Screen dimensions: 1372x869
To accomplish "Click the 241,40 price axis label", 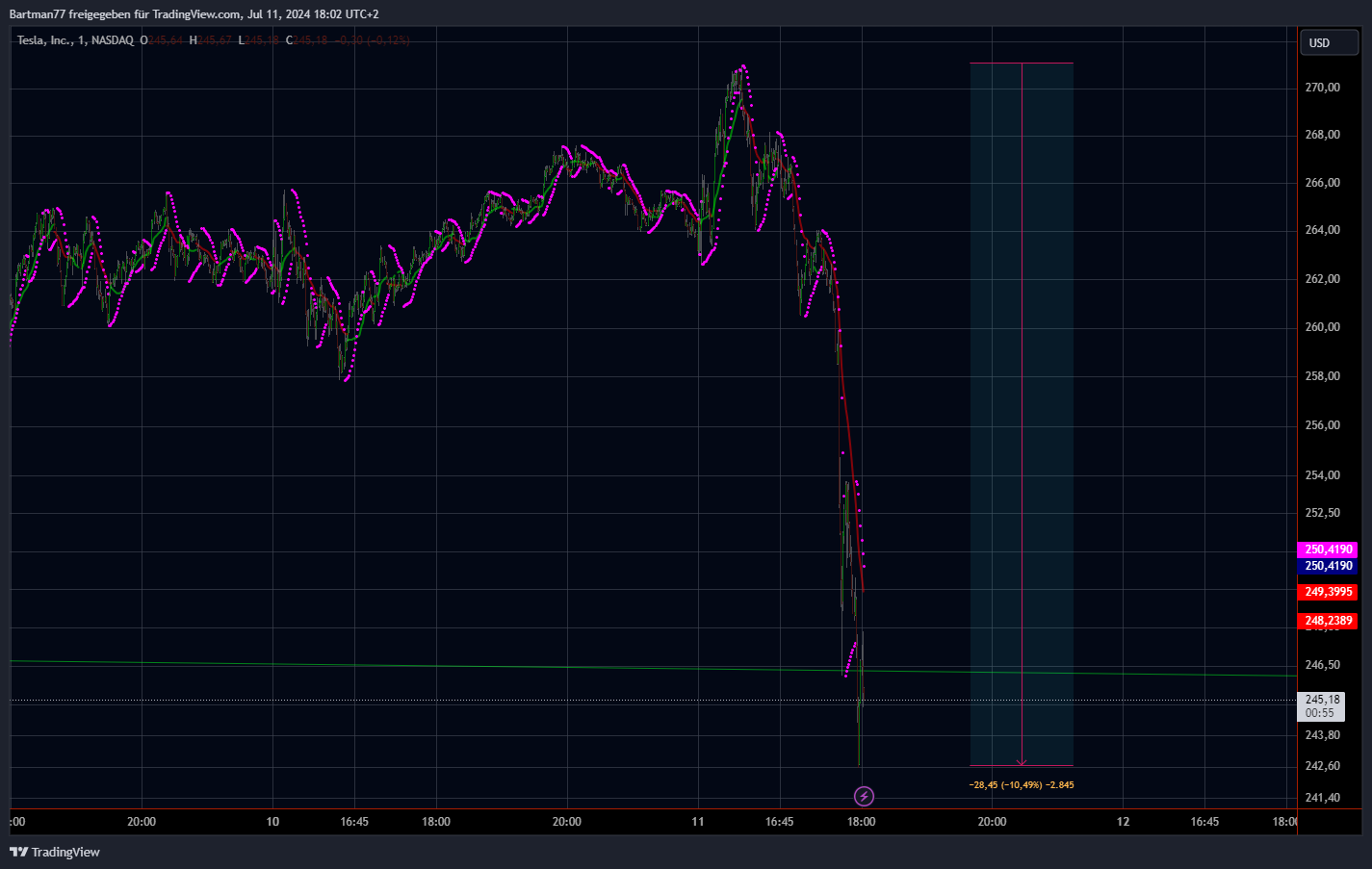I will 1322,798.
